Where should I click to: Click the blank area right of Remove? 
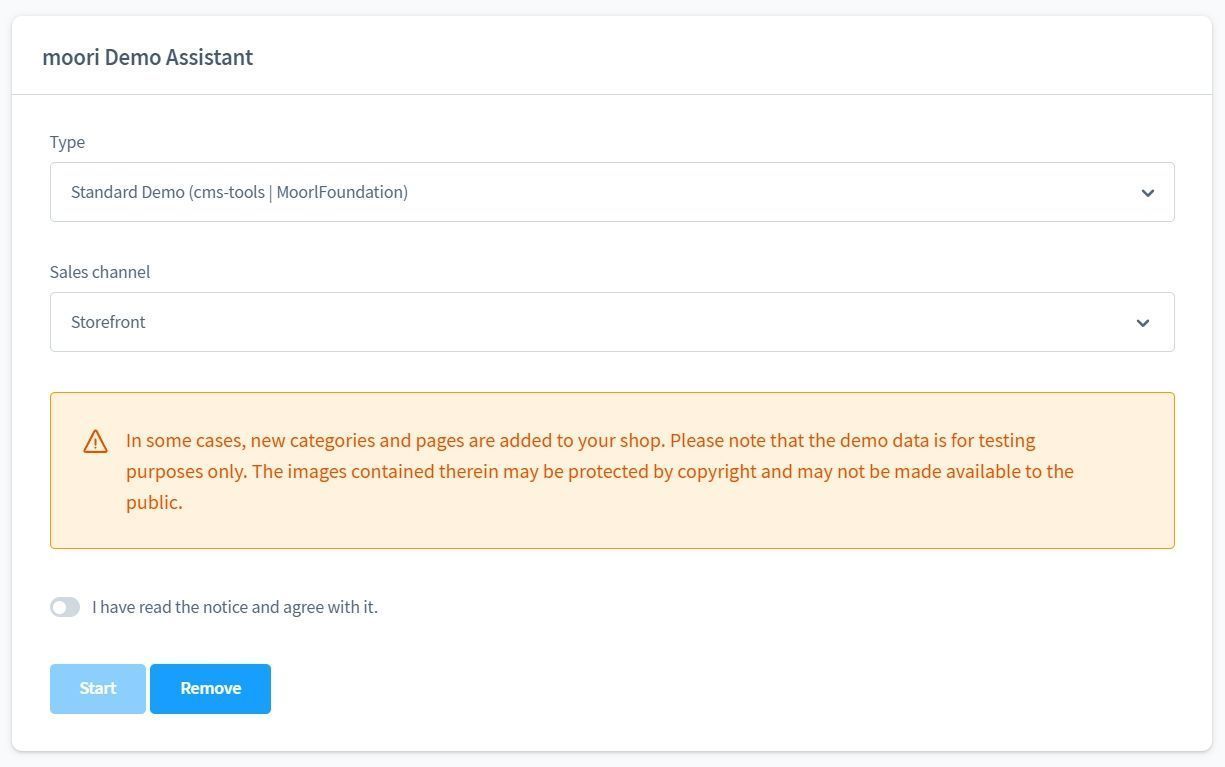[700, 689]
